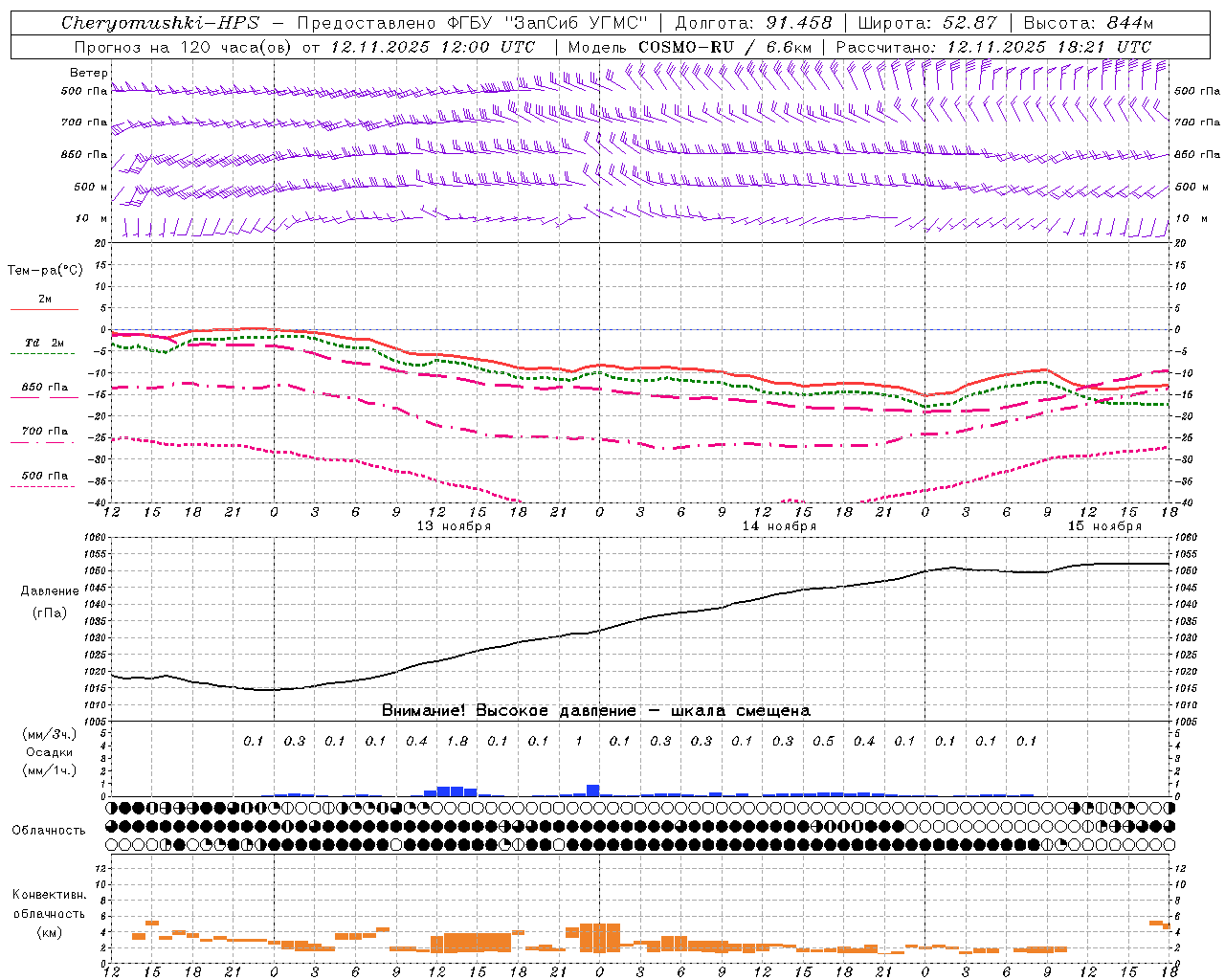The width and height of the screenshot is (1225, 980).
Task: Click the 15 ноября date label
Action: [x=1104, y=526]
